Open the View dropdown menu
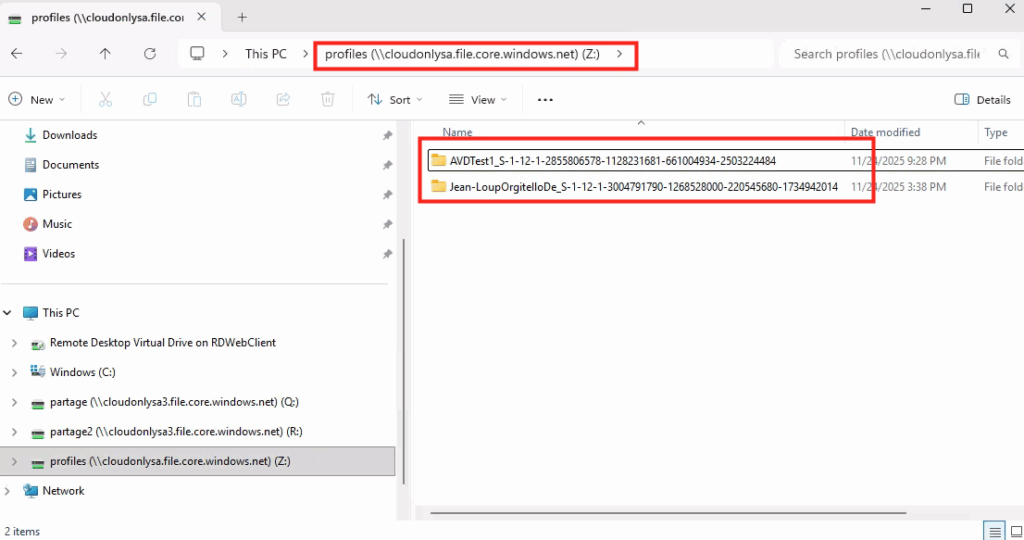 pos(478,99)
